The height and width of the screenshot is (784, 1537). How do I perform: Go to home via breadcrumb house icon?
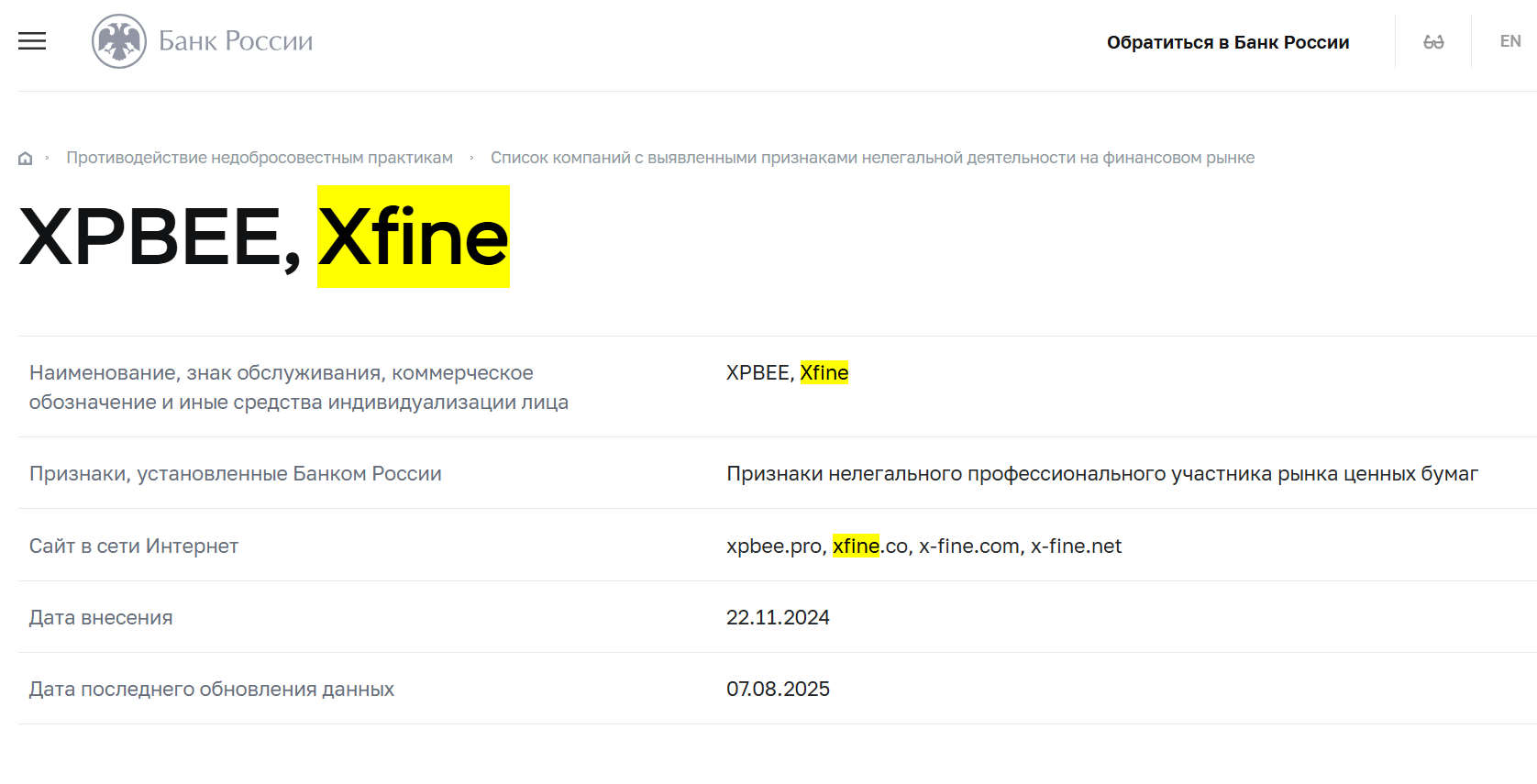point(26,158)
